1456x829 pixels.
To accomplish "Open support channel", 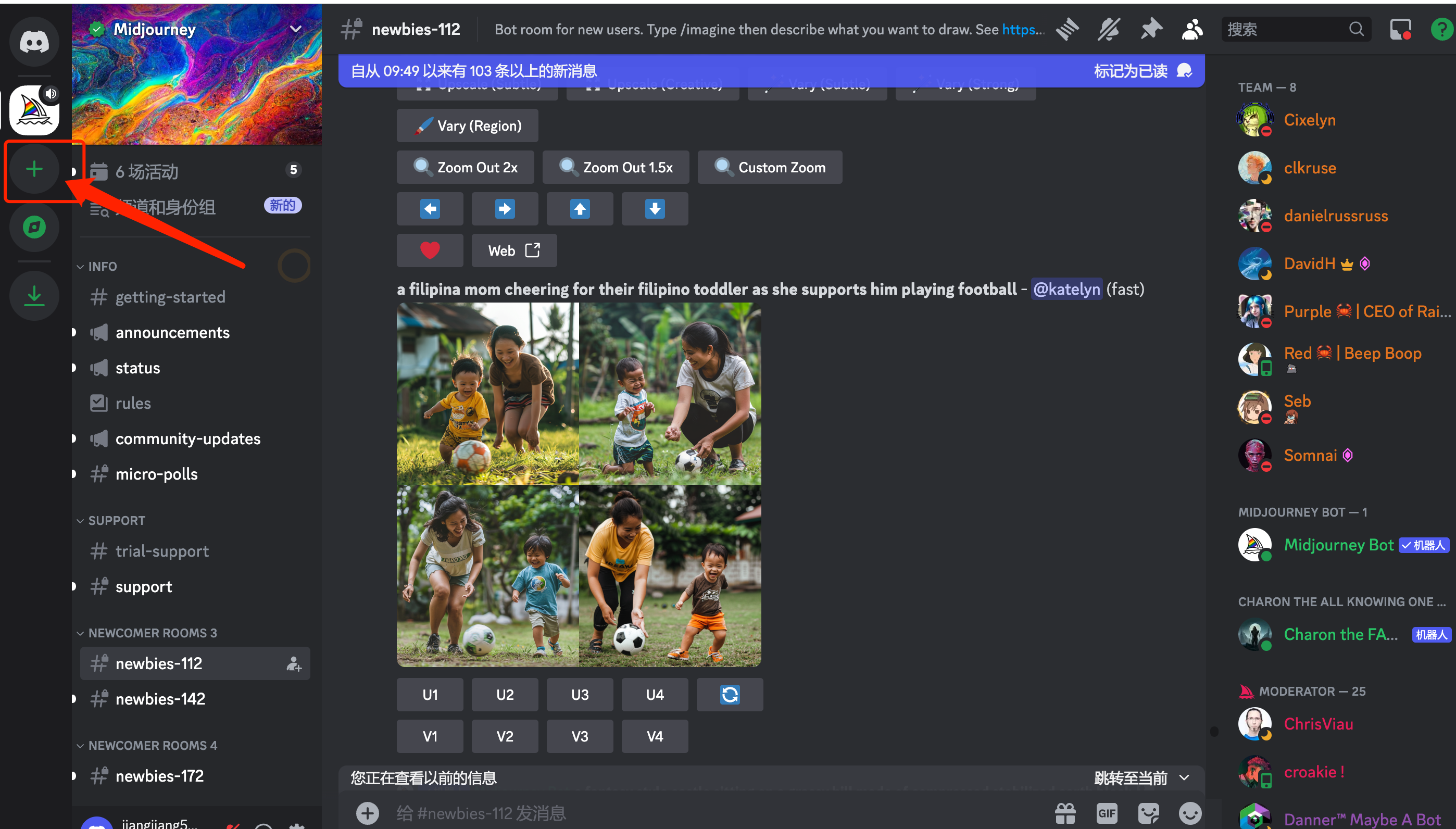I will point(195,586).
